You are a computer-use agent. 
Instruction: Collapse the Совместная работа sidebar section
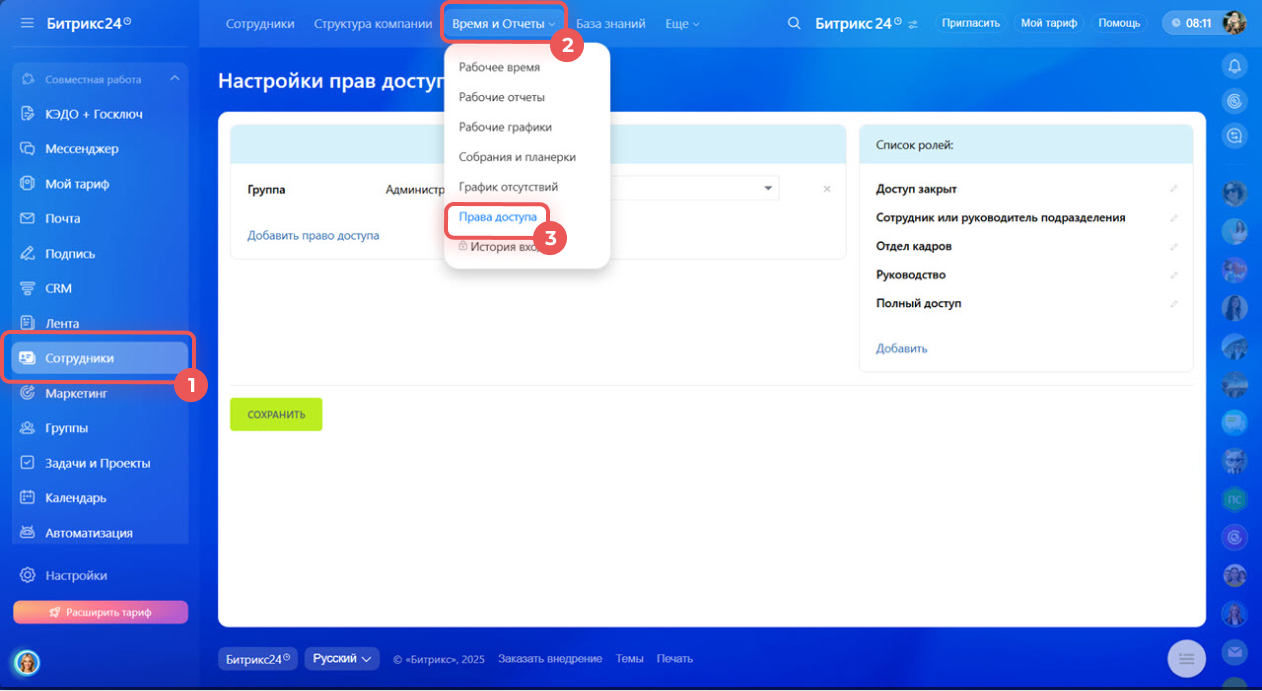point(174,79)
